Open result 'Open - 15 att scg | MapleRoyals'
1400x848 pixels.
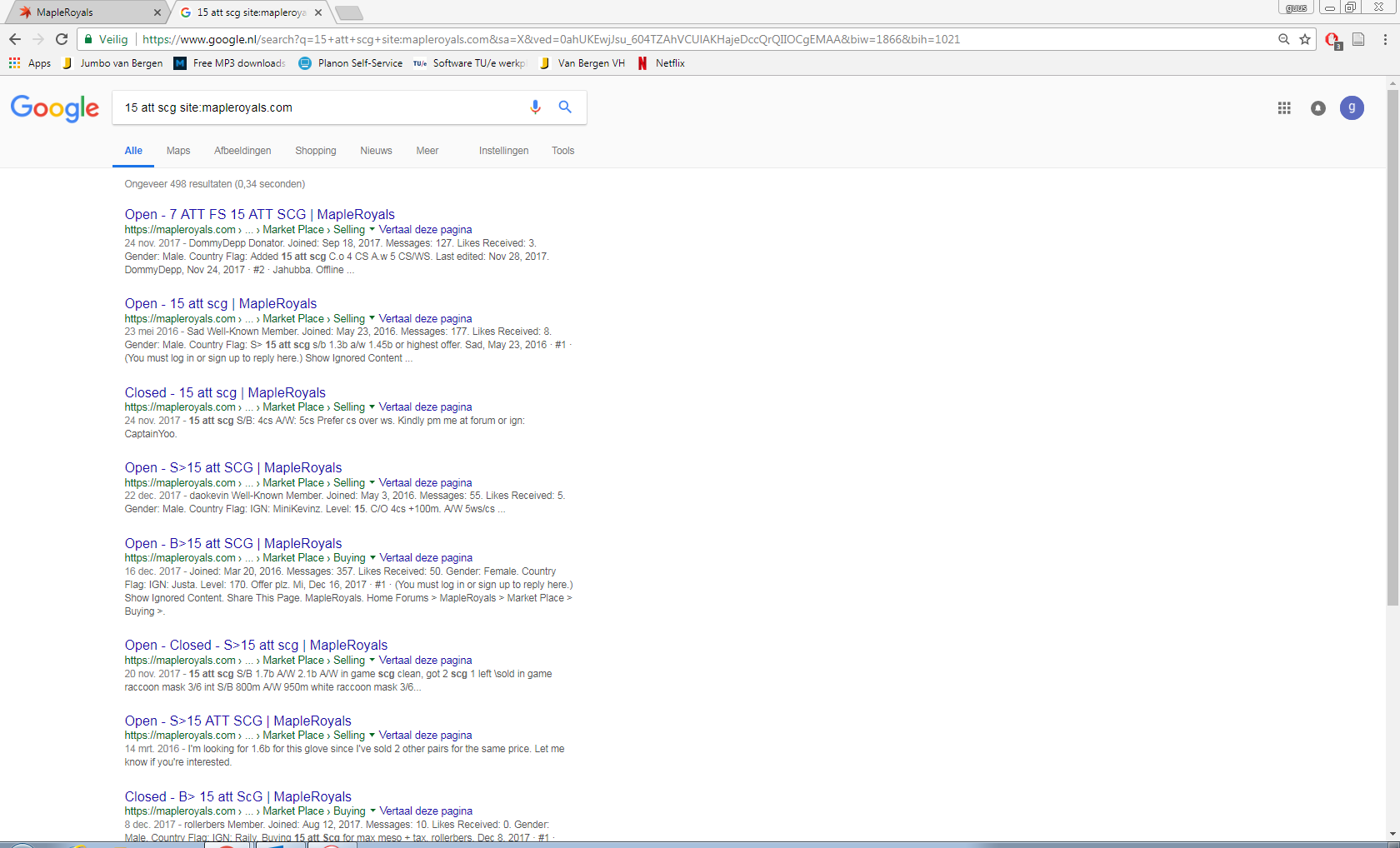[221, 304]
